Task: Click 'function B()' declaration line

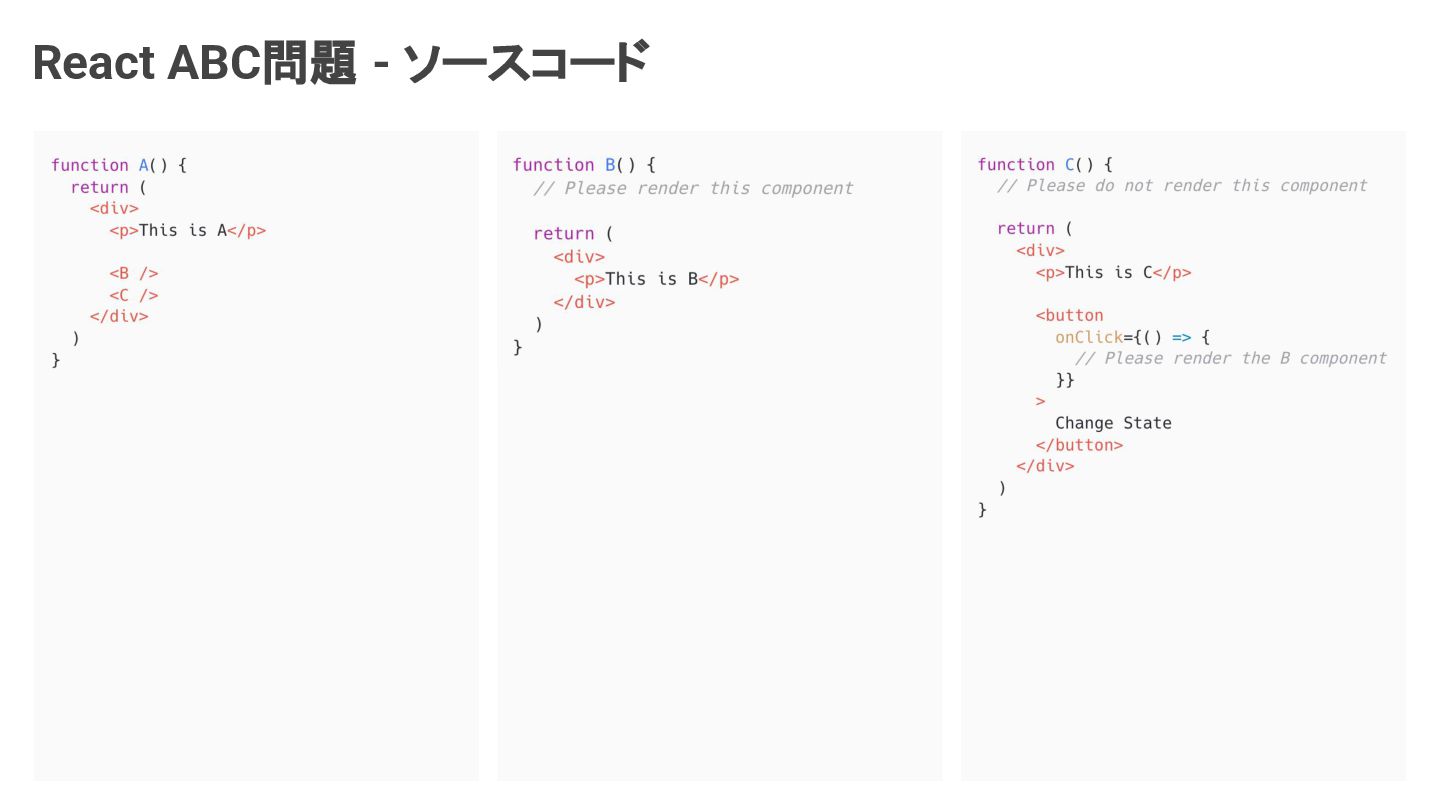Action: [584, 165]
